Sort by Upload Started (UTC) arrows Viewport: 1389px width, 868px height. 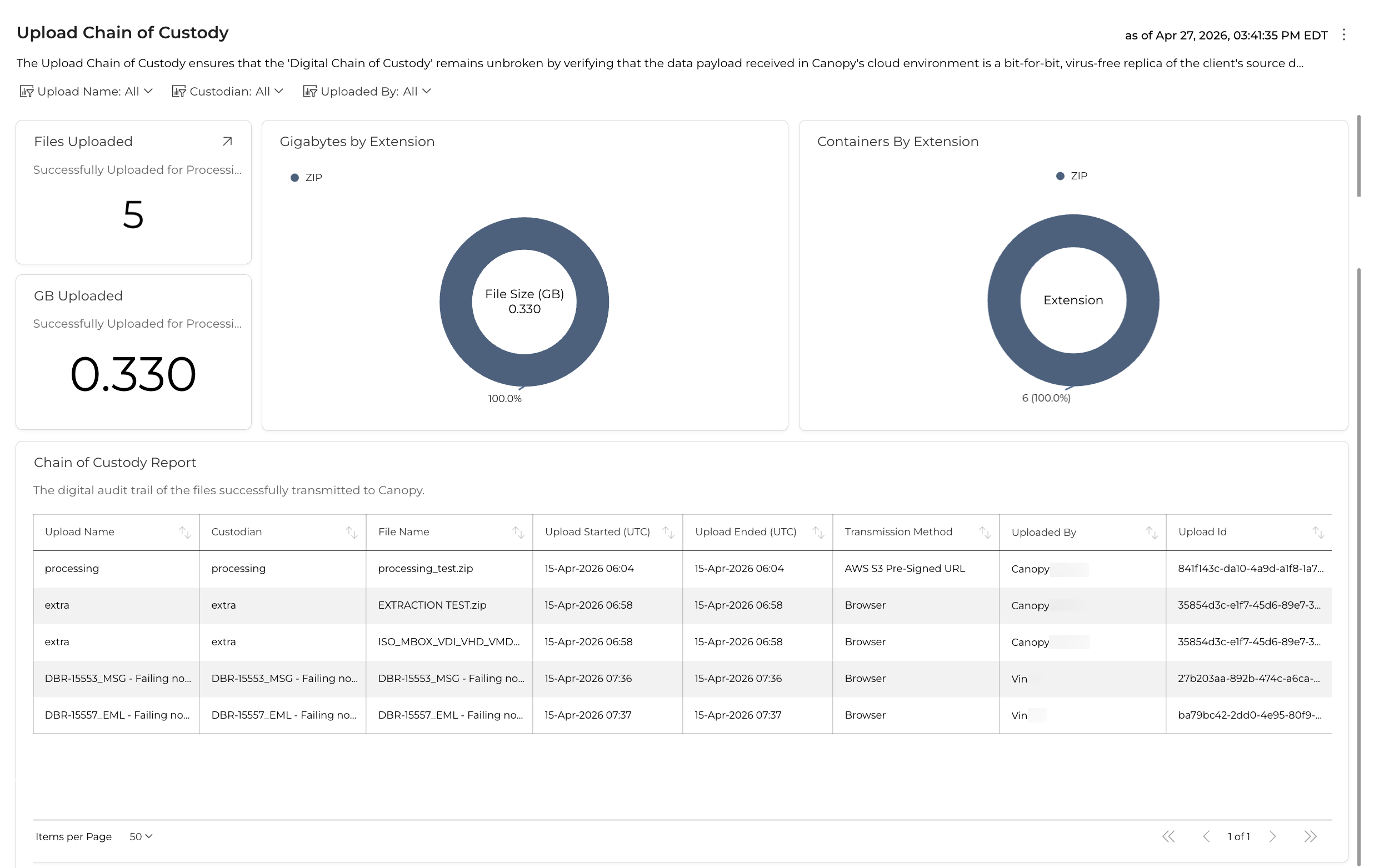(x=668, y=532)
